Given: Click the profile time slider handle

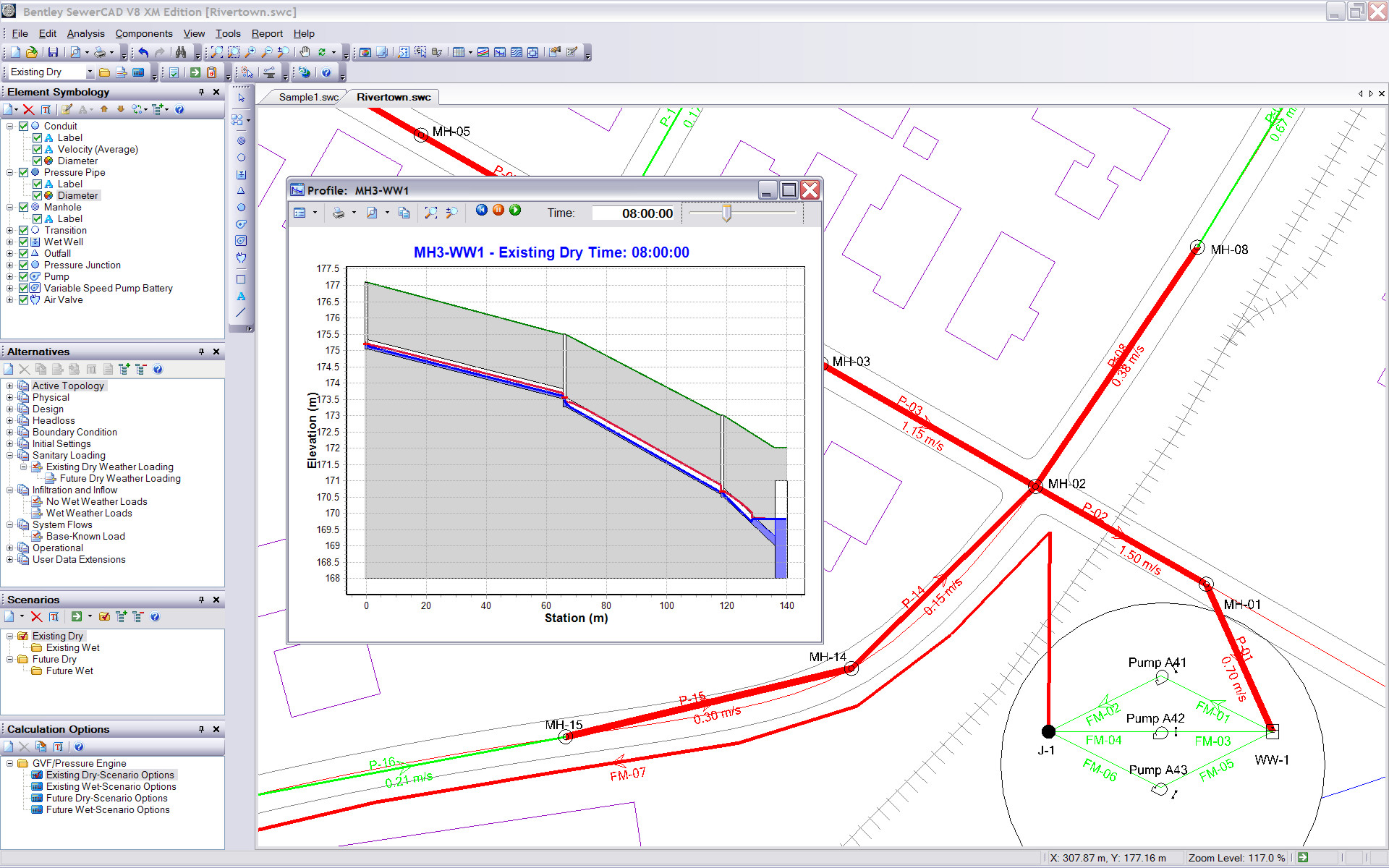Looking at the screenshot, I should [x=727, y=213].
